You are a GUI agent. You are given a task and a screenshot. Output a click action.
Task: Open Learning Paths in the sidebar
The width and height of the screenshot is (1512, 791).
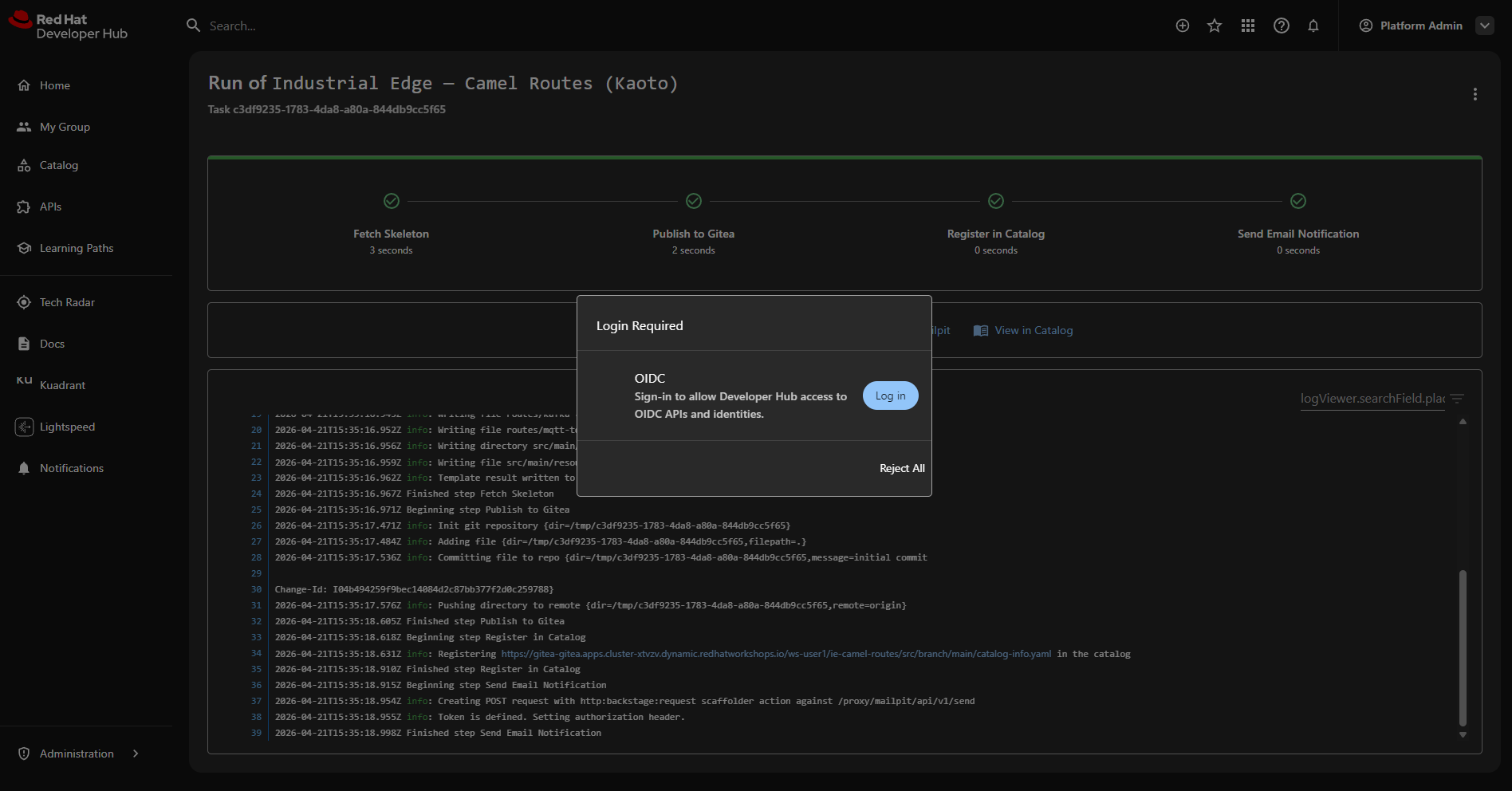coord(77,248)
